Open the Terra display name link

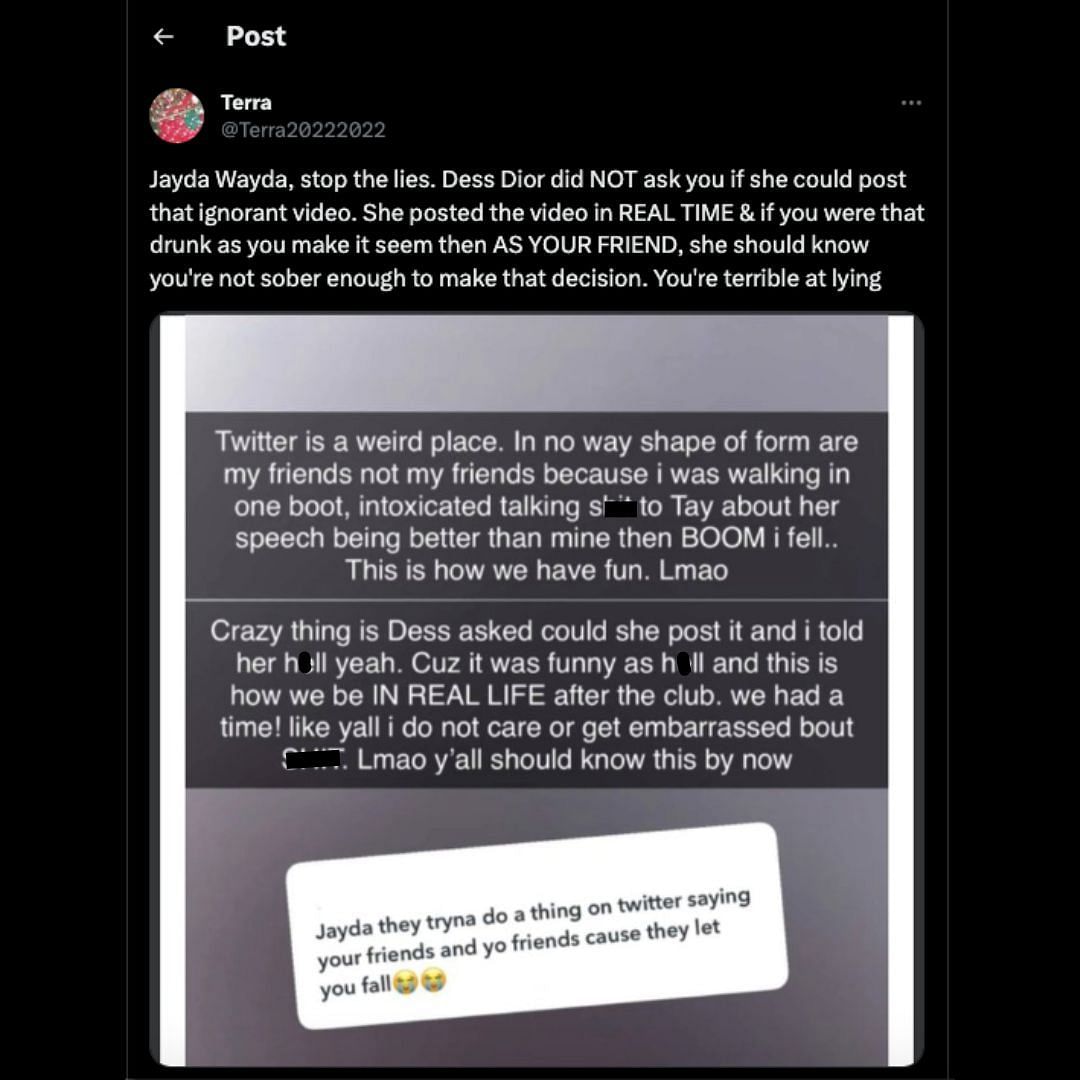point(246,103)
